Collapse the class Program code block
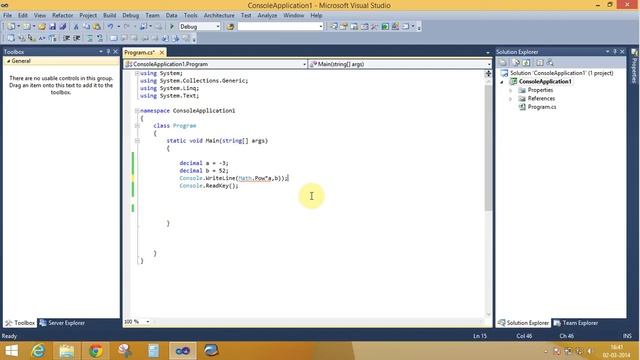Viewport: 640px width, 360px height. (137, 126)
